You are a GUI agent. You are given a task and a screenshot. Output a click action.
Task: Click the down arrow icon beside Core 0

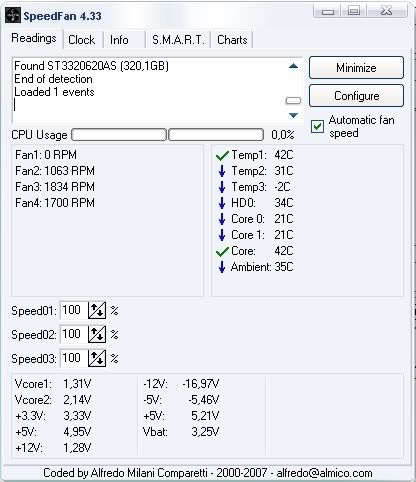222,219
